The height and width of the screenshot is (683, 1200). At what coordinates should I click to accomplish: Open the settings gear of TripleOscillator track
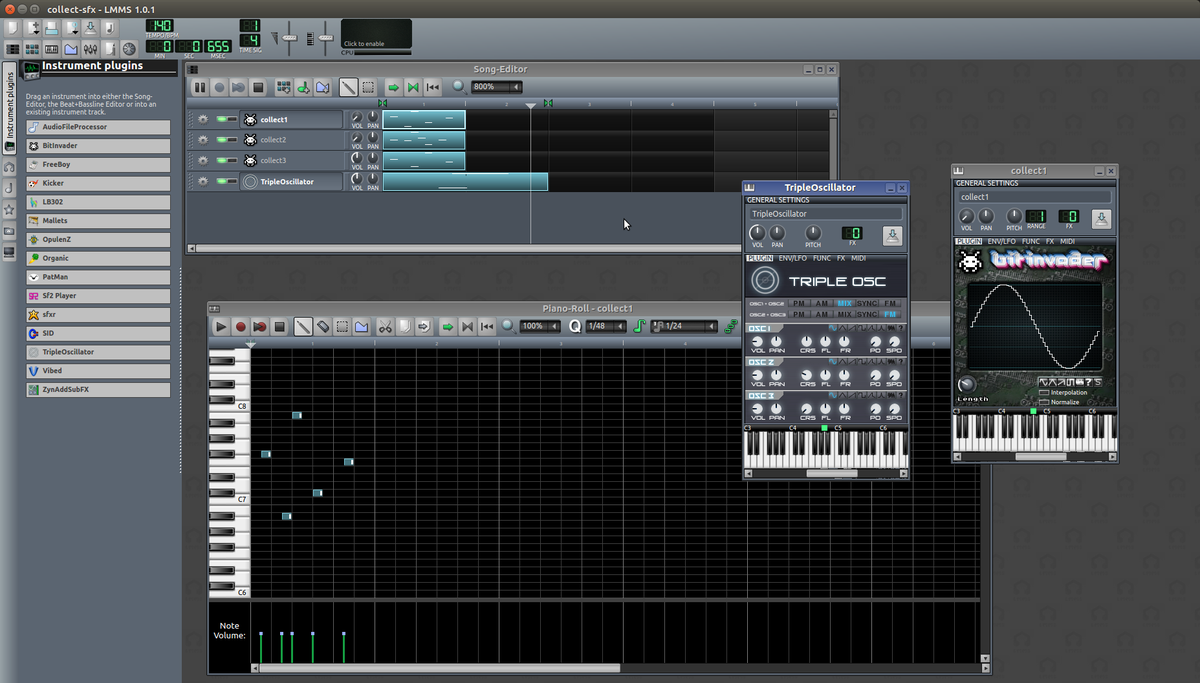coord(203,181)
